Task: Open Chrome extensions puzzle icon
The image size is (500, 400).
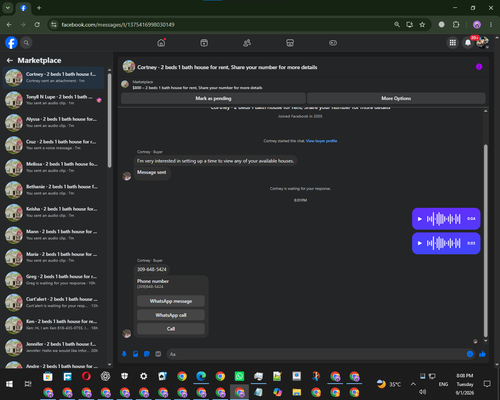Action: click(x=456, y=25)
